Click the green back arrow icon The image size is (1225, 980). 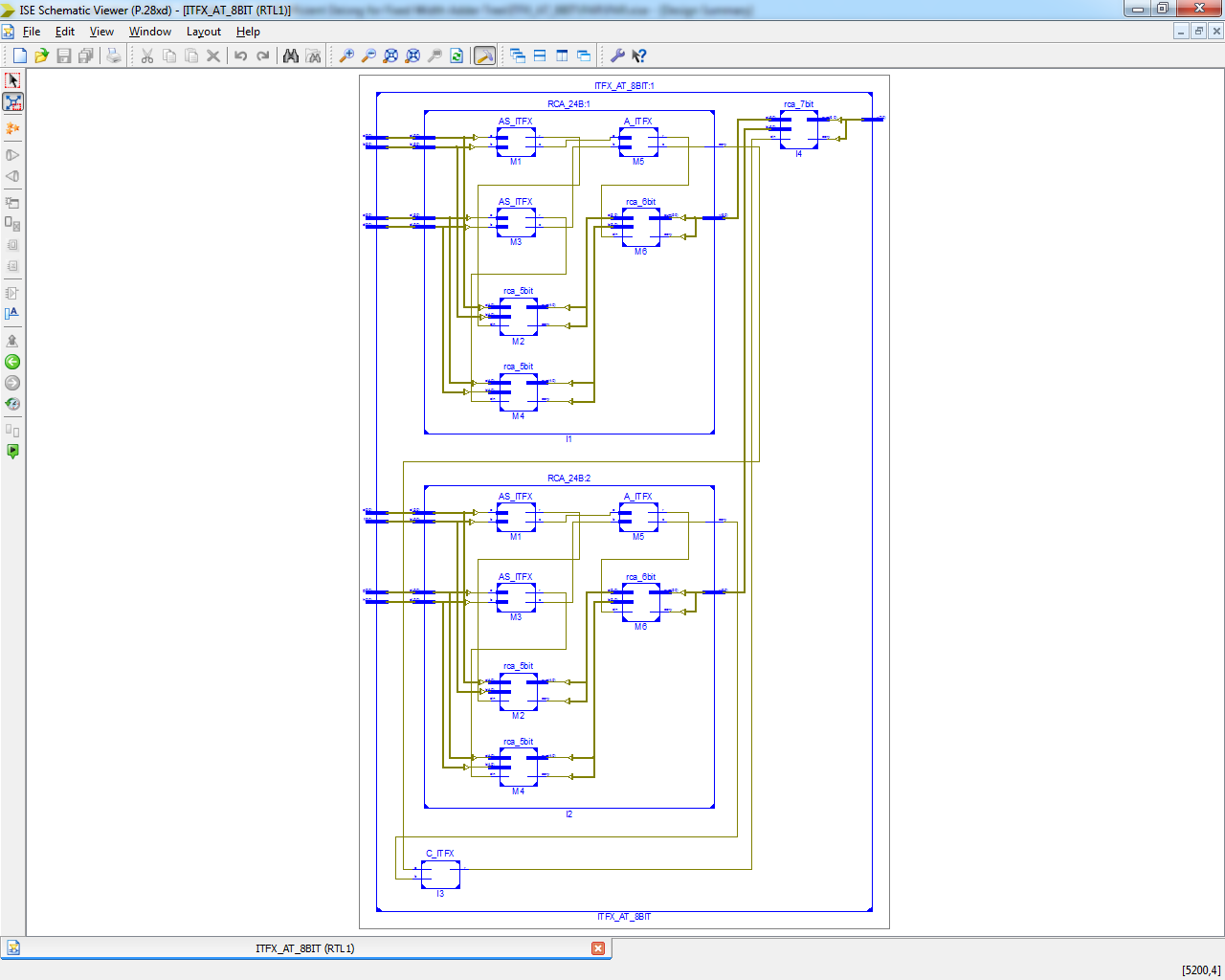pyautogui.click(x=12, y=362)
